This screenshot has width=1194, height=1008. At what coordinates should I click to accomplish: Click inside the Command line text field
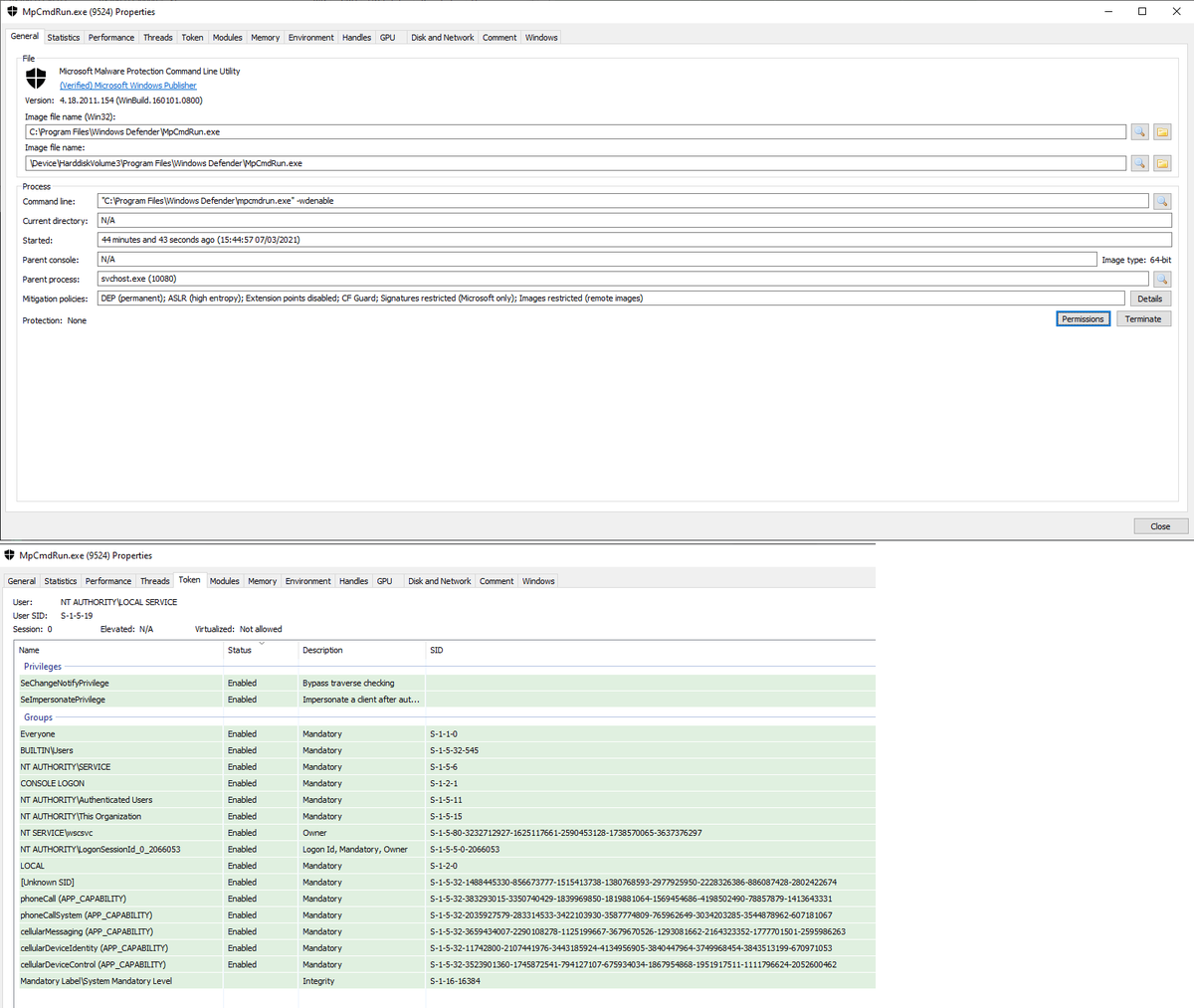[623, 201]
